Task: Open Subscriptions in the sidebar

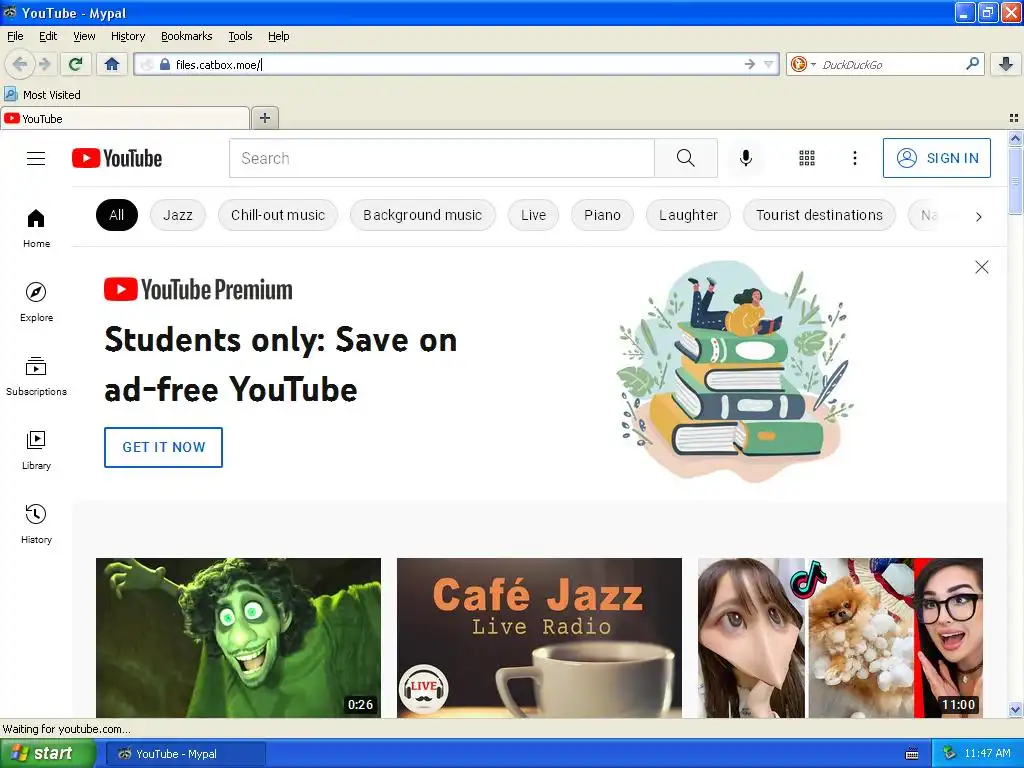Action: click(x=36, y=377)
